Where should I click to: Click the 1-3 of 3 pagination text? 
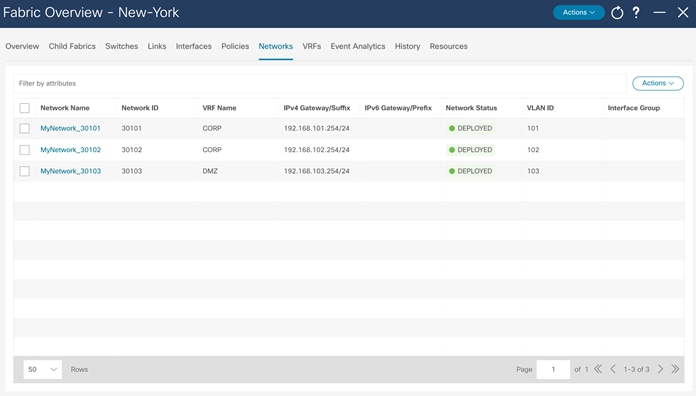(x=636, y=369)
